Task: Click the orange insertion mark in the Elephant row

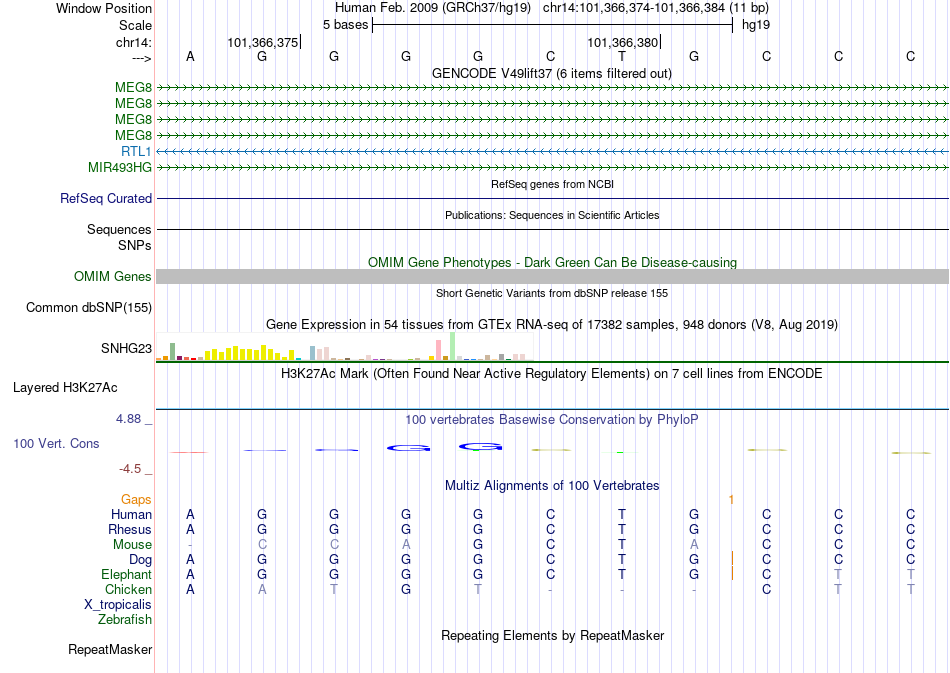Action: [x=732, y=573]
